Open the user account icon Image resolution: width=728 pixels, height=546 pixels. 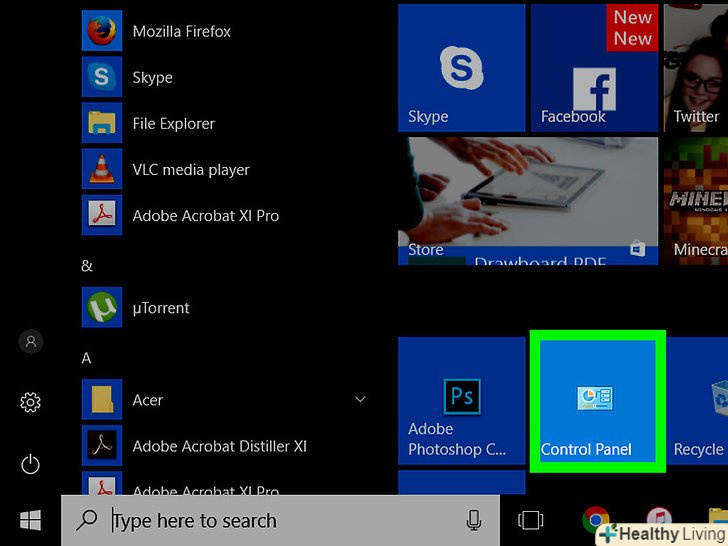pyautogui.click(x=31, y=342)
